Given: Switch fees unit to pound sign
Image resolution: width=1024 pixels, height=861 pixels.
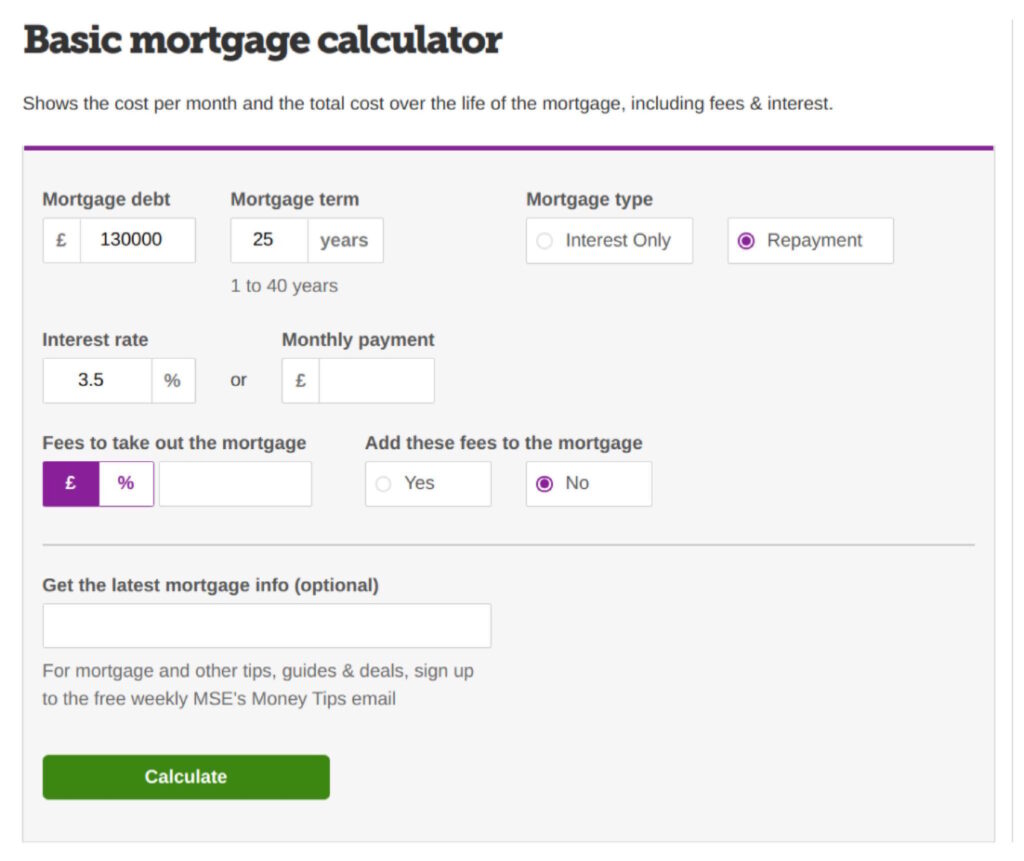Looking at the screenshot, I should pyautogui.click(x=71, y=483).
